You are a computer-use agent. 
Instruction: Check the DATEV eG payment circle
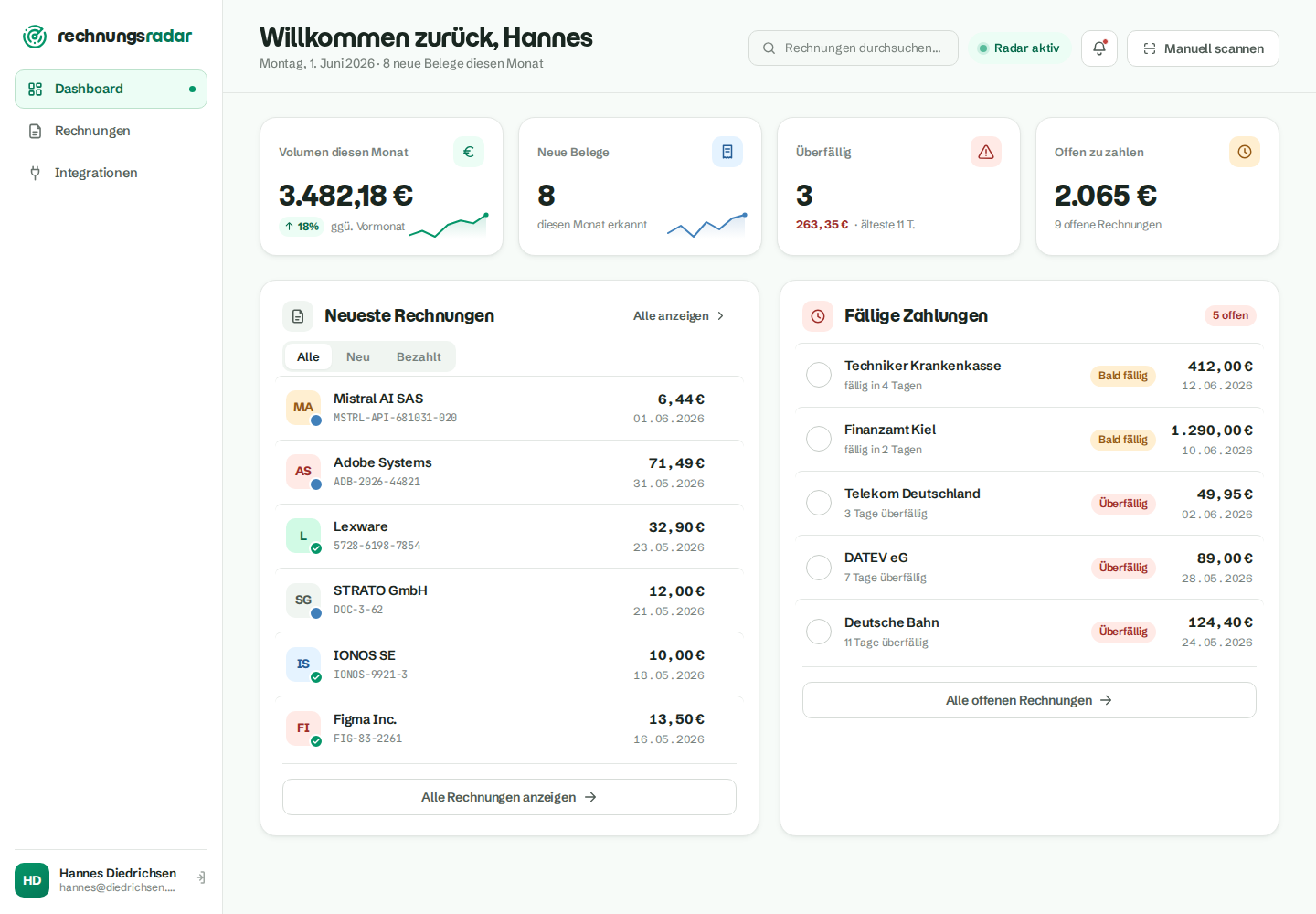(819, 568)
